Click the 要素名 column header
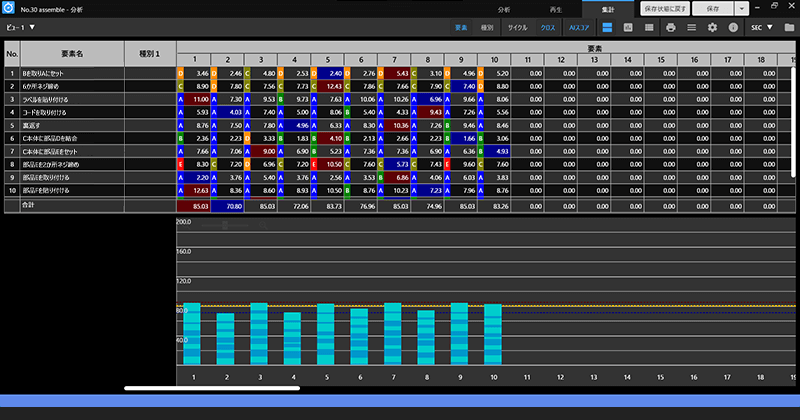Image resolution: width=800 pixels, height=420 pixels. (x=72, y=54)
